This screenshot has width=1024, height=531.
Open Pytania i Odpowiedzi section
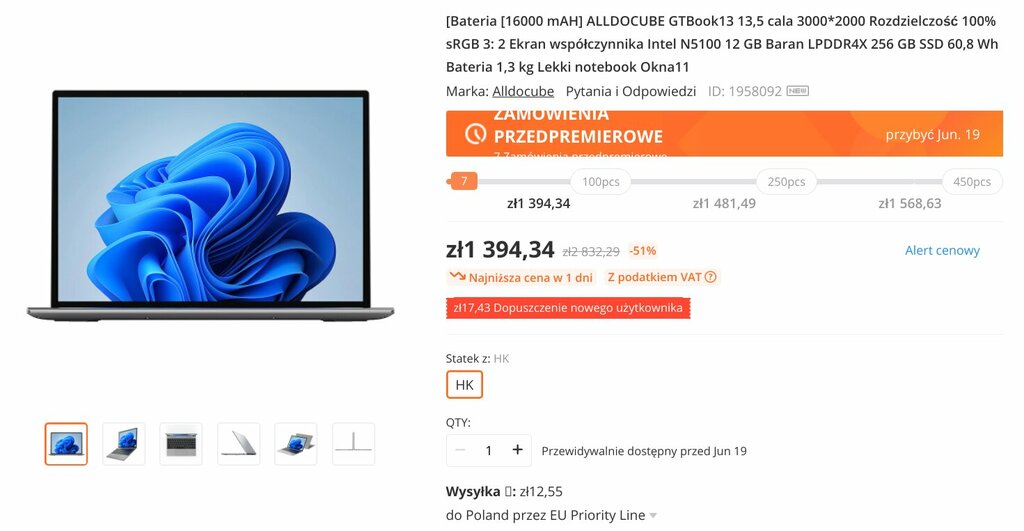click(631, 91)
